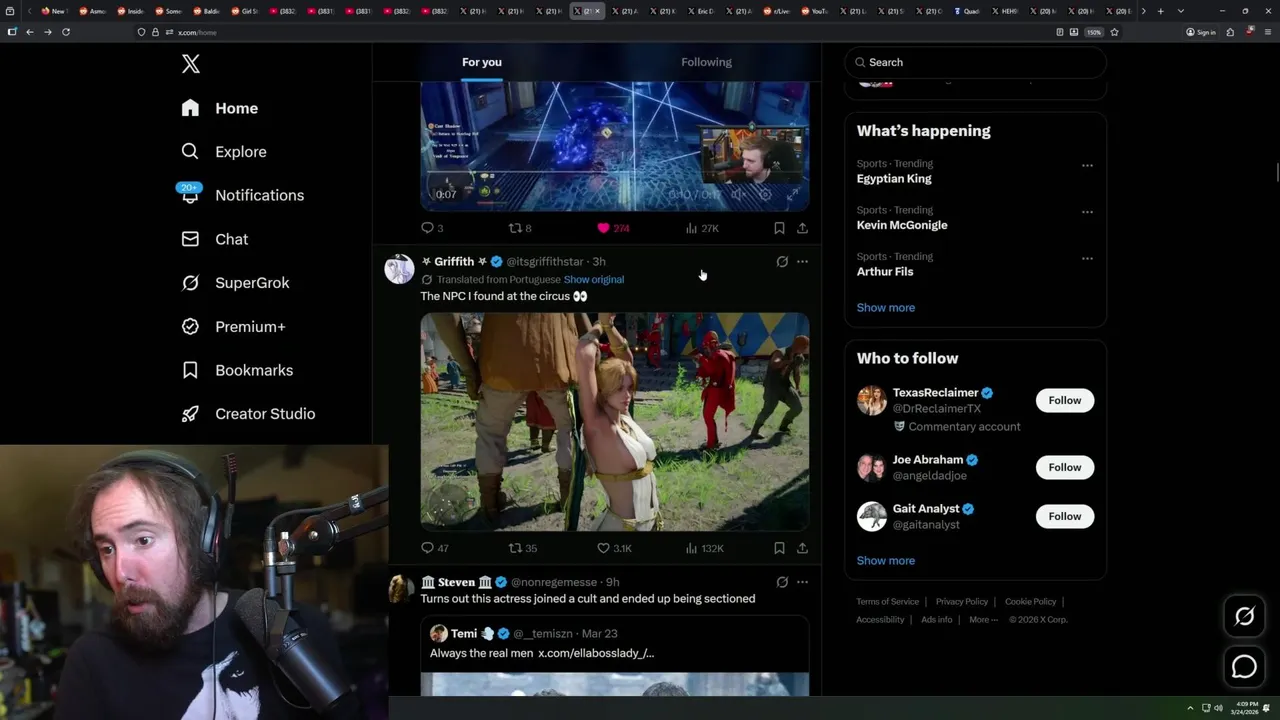This screenshot has height=720, width=1280.
Task: Open more options on Griffith's post
Action: (802, 262)
